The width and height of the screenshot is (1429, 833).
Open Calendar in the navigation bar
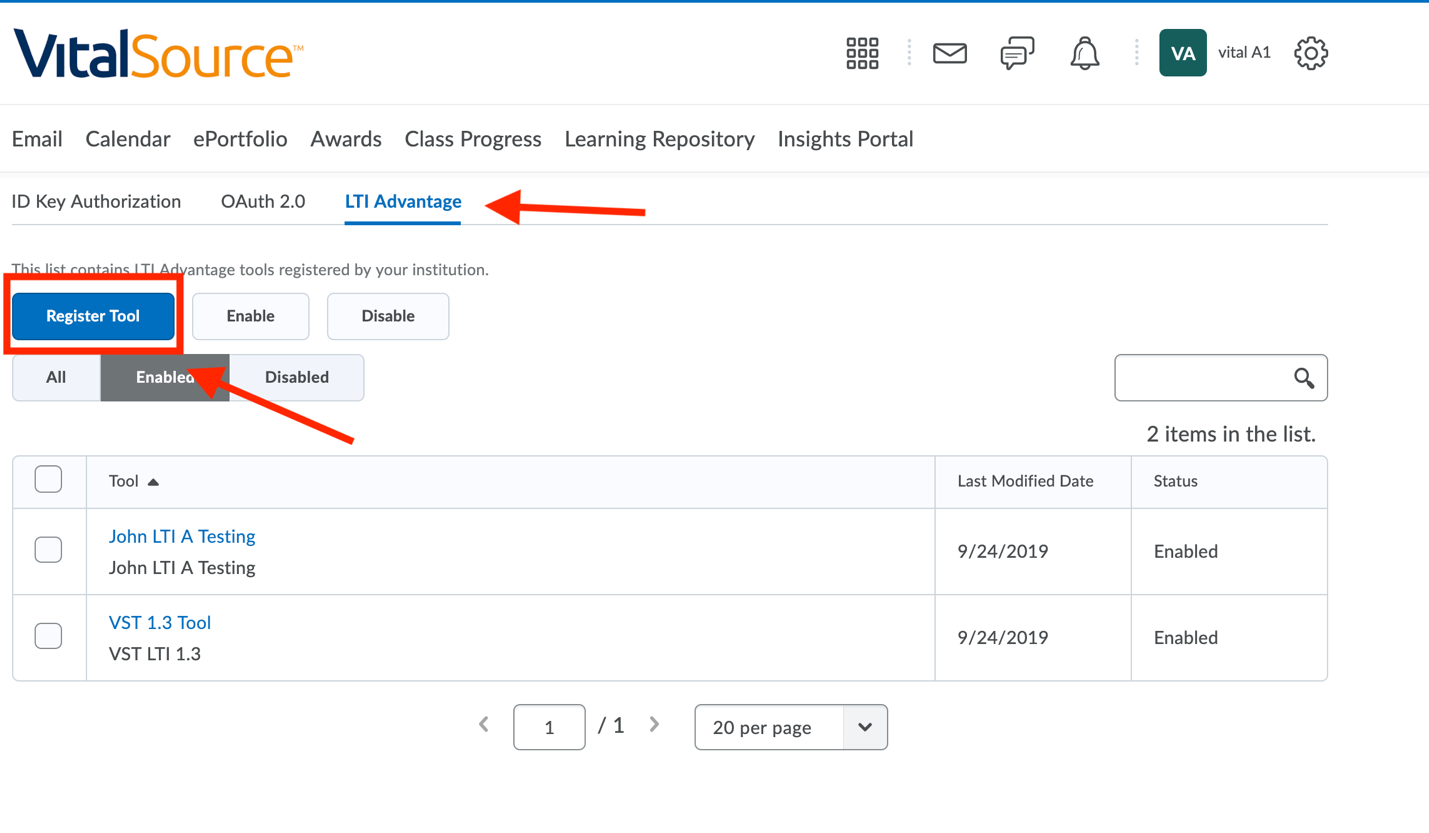(128, 139)
